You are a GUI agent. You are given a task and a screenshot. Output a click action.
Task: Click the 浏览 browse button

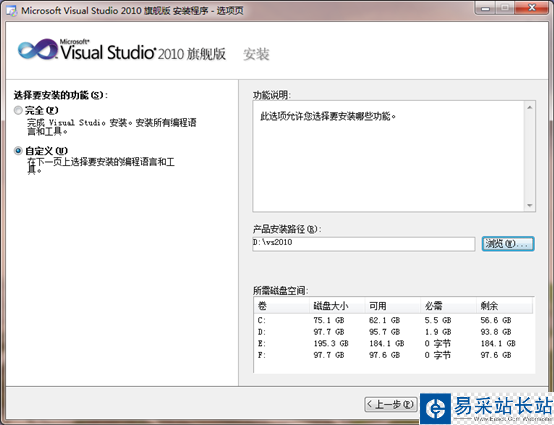point(508,244)
